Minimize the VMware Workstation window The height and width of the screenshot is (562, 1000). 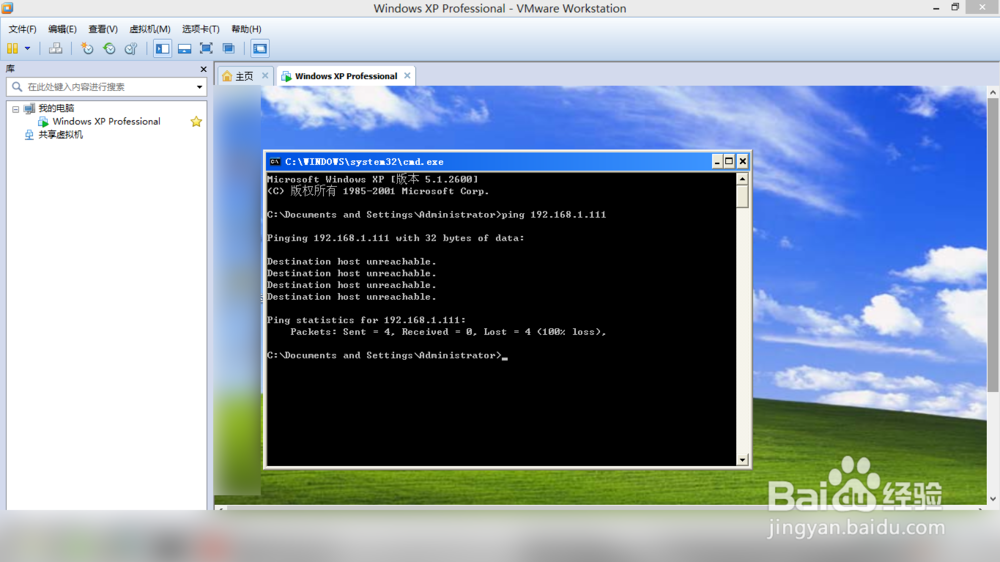[x=936, y=8]
